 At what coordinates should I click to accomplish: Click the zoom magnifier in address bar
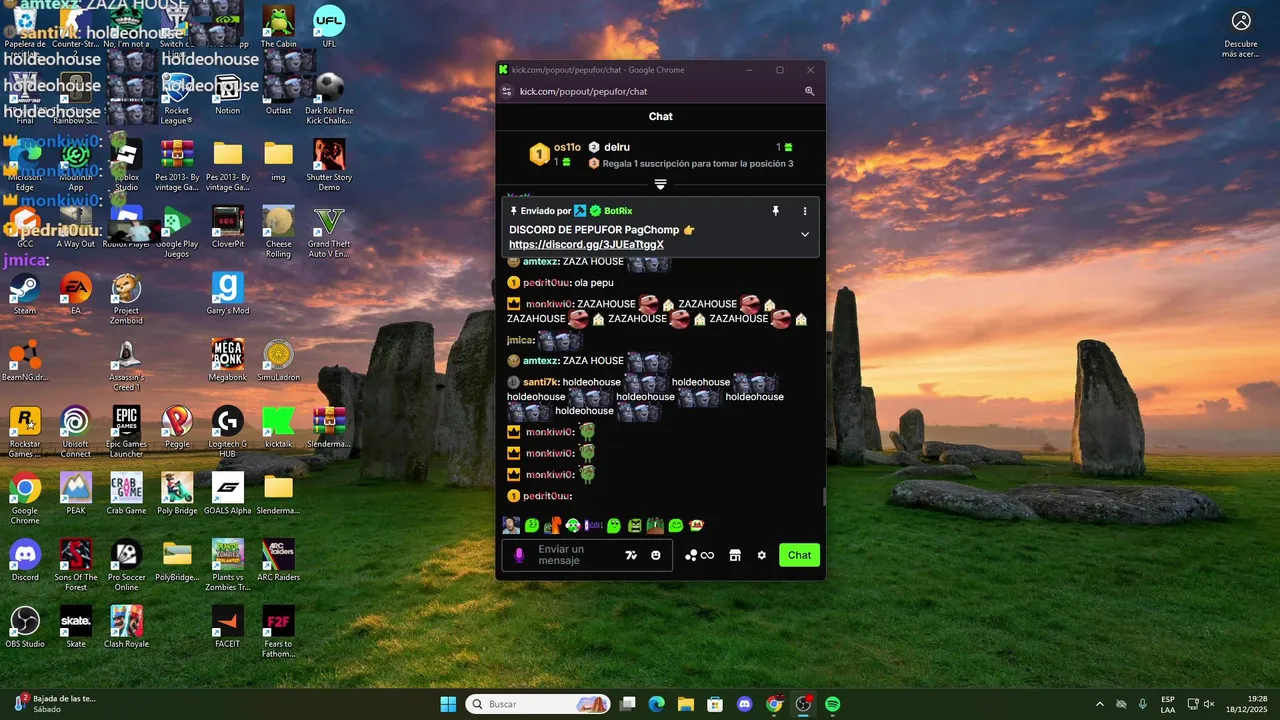(x=810, y=91)
